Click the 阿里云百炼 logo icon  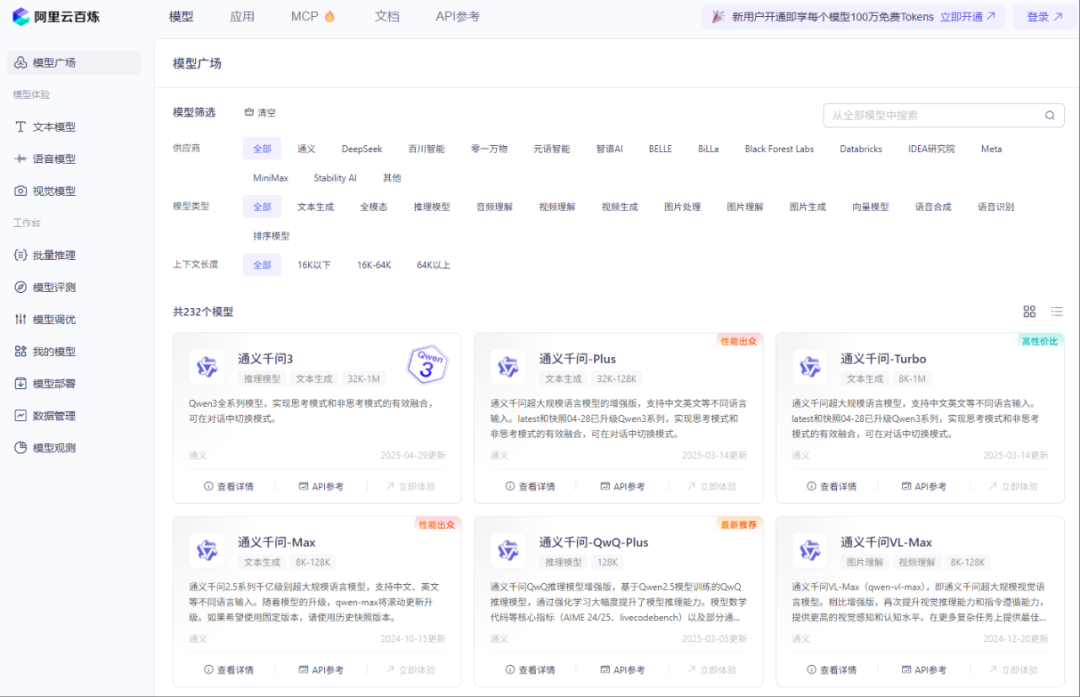tap(21, 17)
